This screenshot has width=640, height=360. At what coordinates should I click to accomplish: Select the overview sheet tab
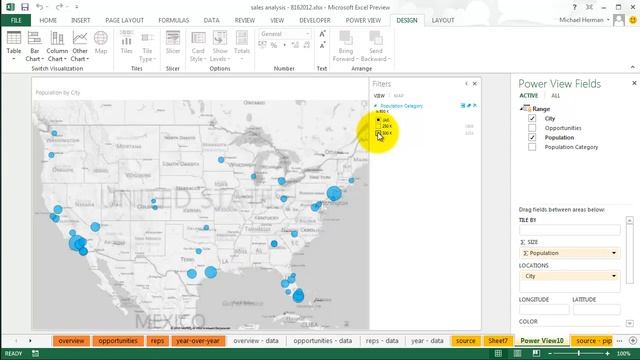pos(71,340)
